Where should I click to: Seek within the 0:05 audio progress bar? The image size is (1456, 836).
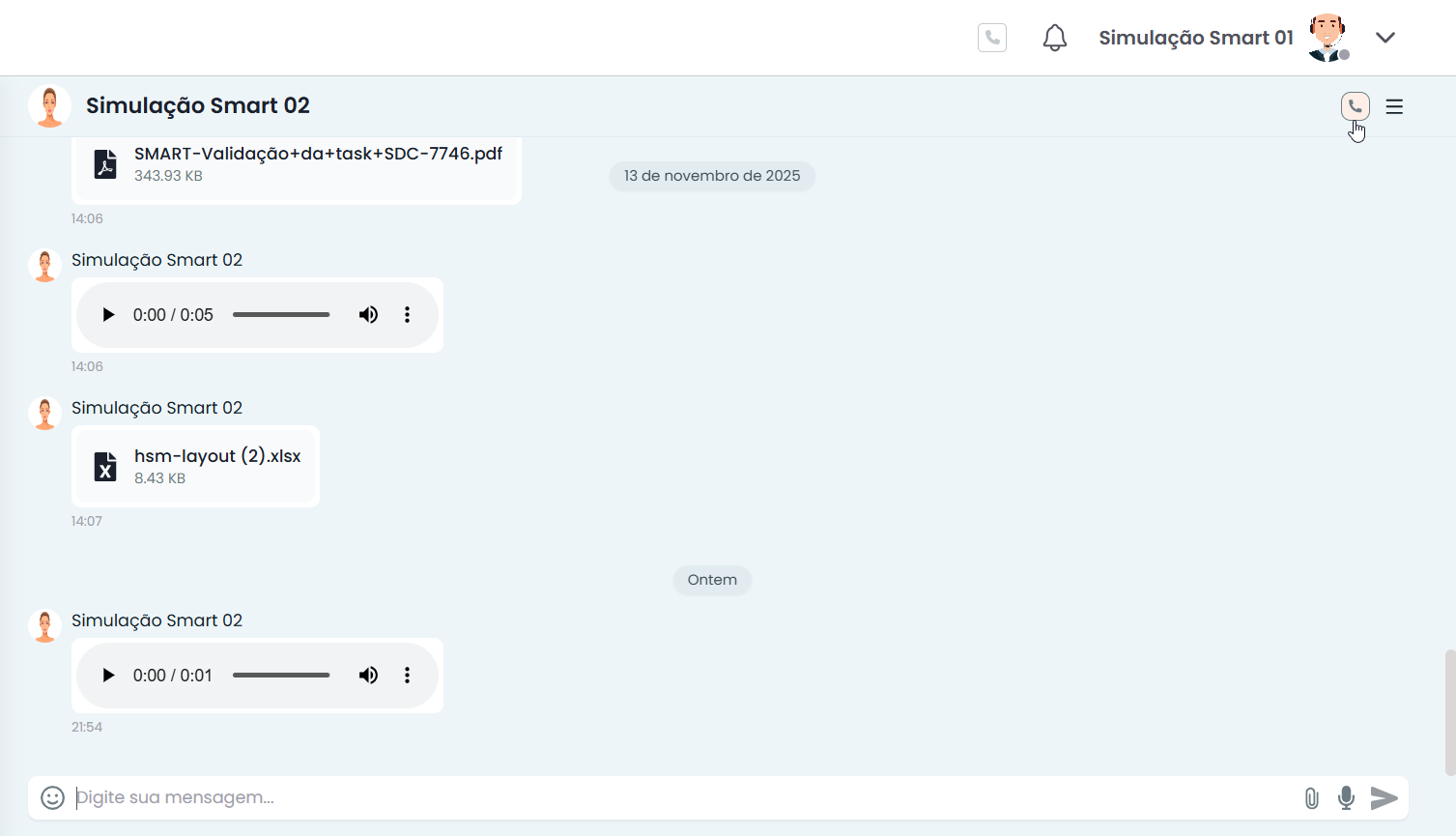click(x=281, y=315)
